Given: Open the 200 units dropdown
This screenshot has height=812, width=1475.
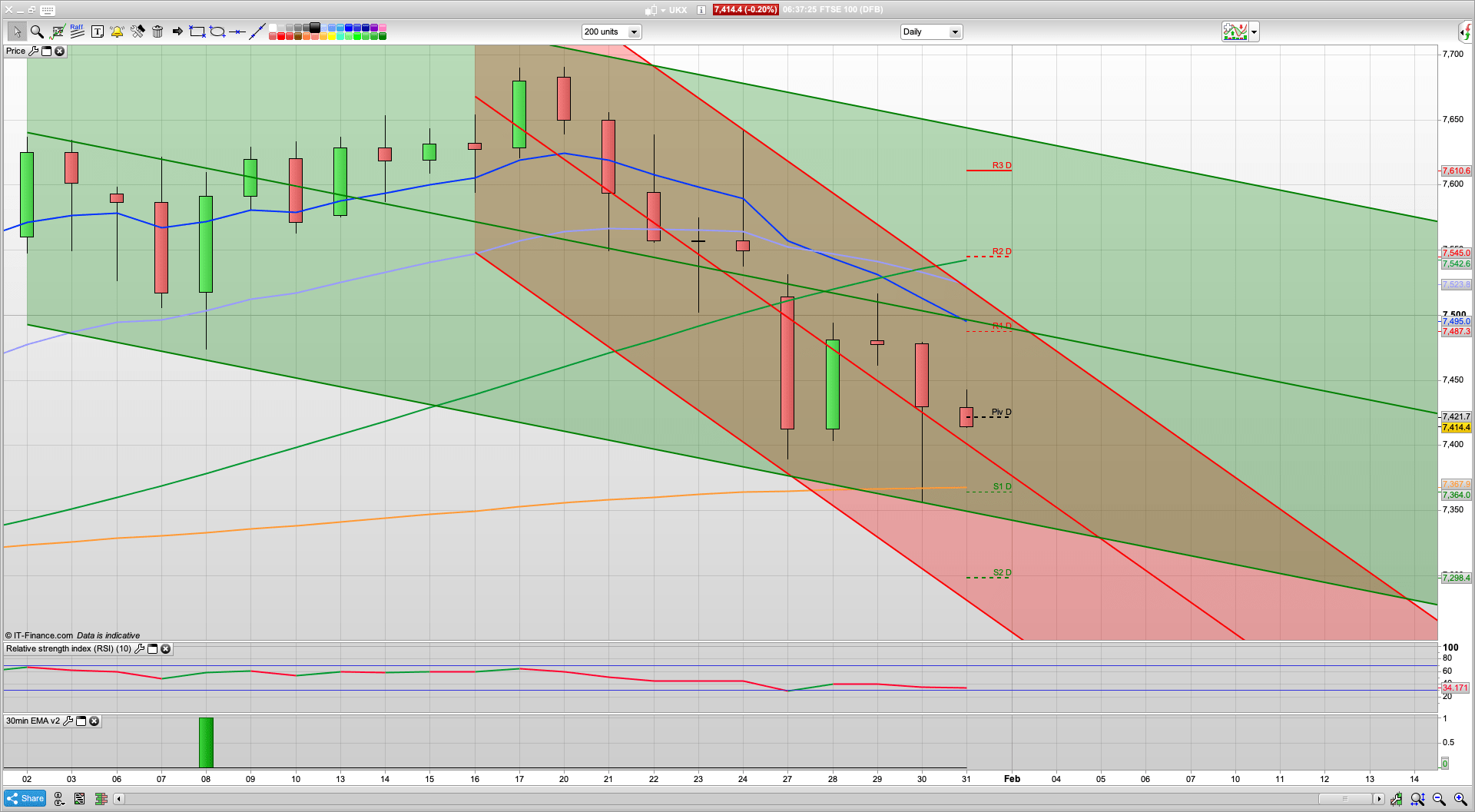Looking at the screenshot, I should [634, 32].
